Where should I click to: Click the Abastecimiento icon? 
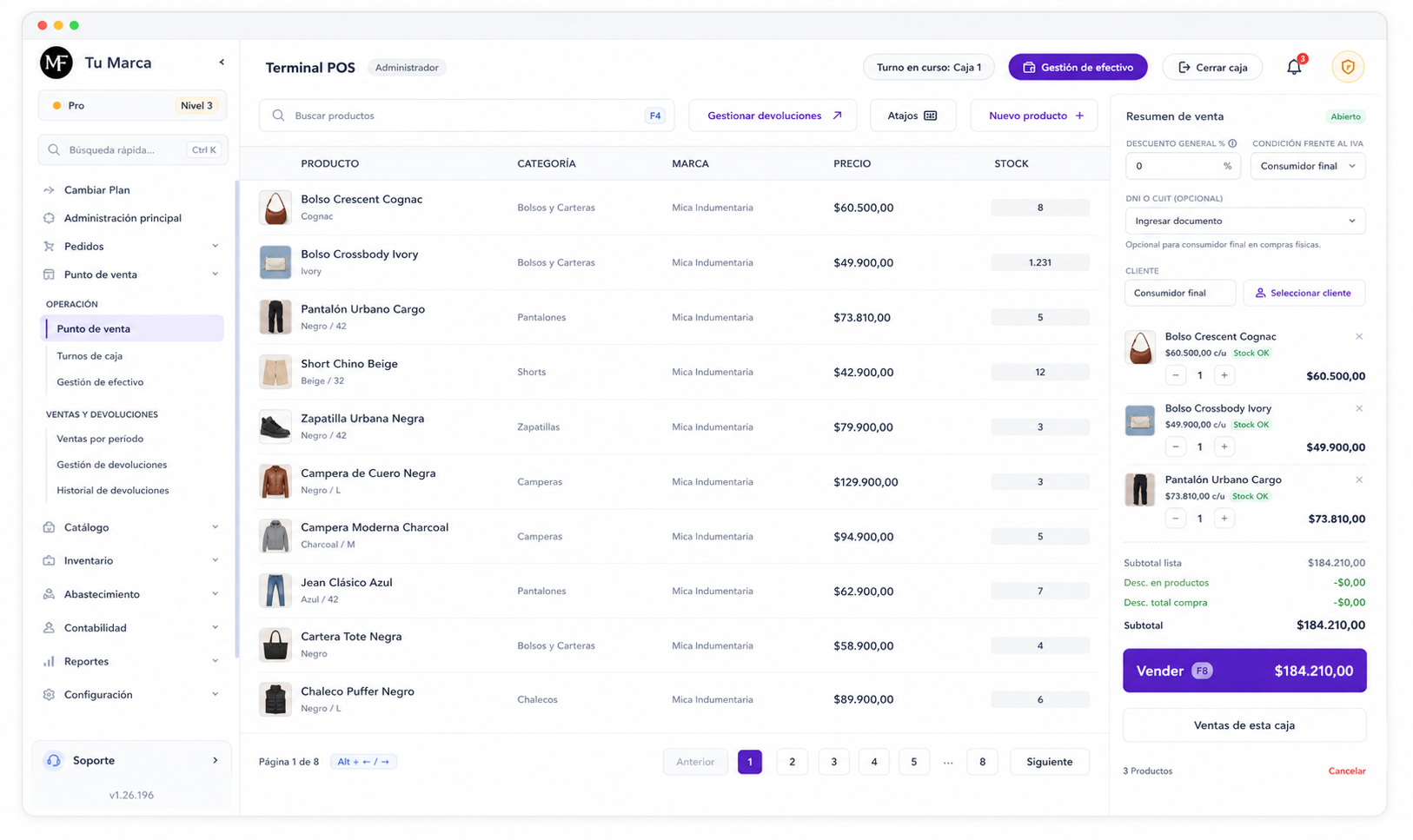[49, 594]
